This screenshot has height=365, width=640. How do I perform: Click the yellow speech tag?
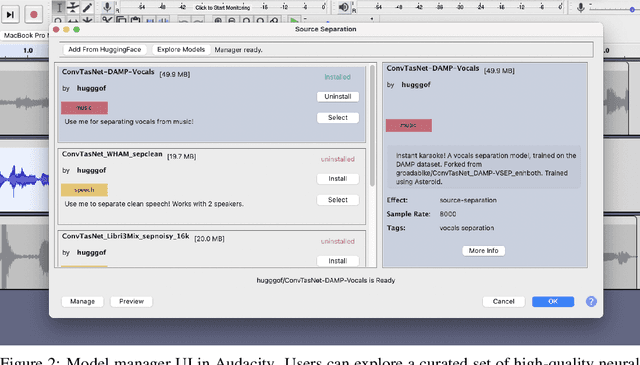(x=84, y=190)
